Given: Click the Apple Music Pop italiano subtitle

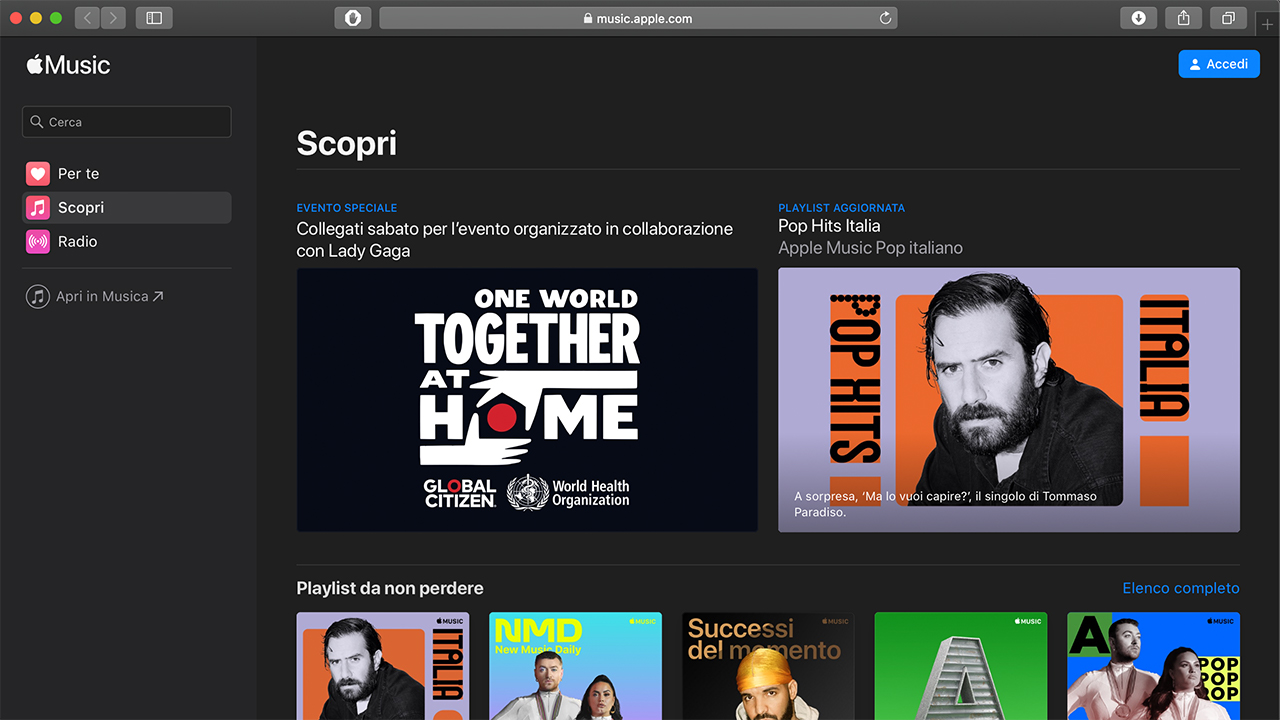Looking at the screenshot, I should pyautogui.click(x=871, y=248).
